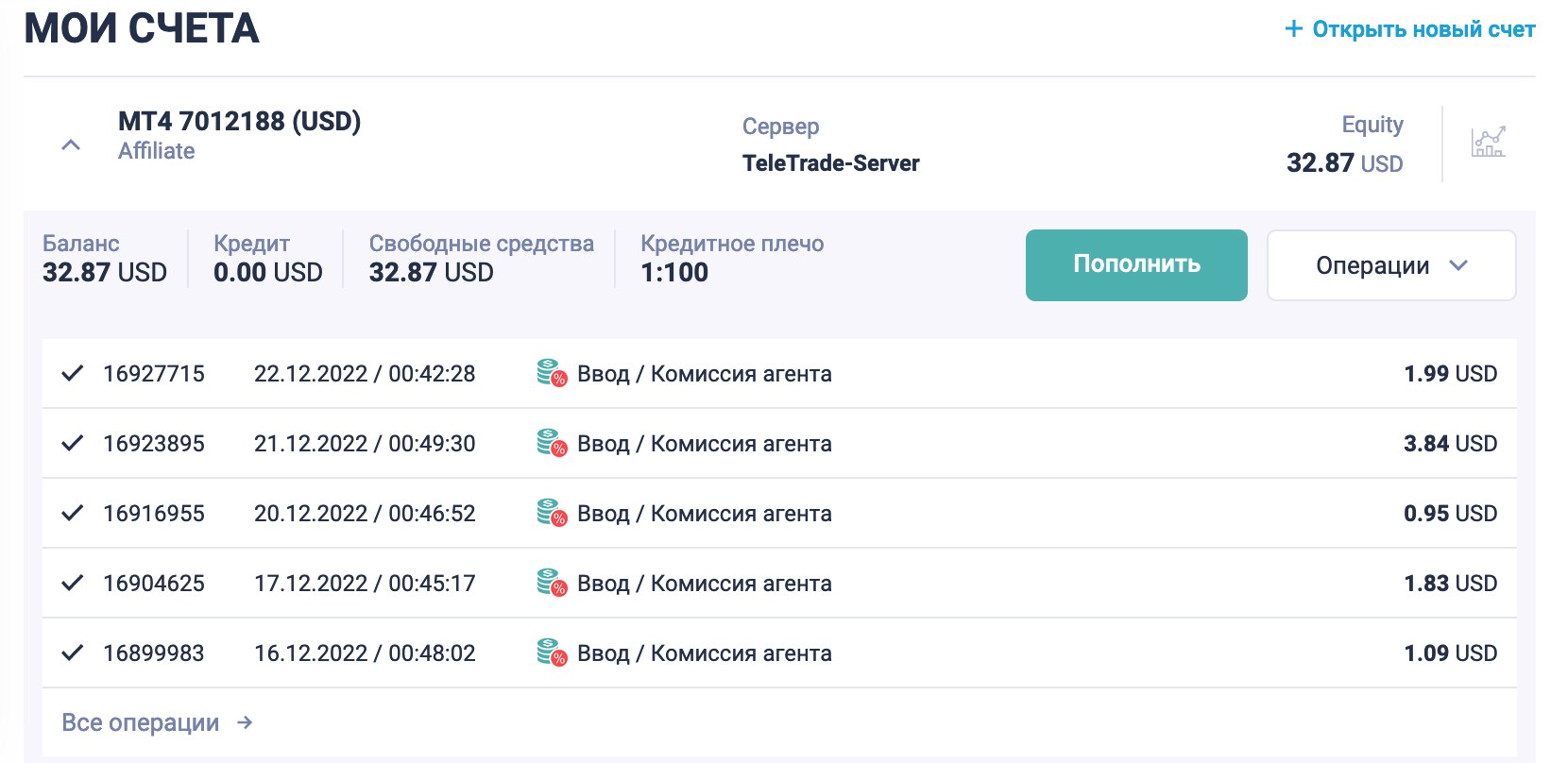Click the commission coin icon dated 22.12.2022
The width and height of the screenshot is (1568, 763).
tap(552, 373)
